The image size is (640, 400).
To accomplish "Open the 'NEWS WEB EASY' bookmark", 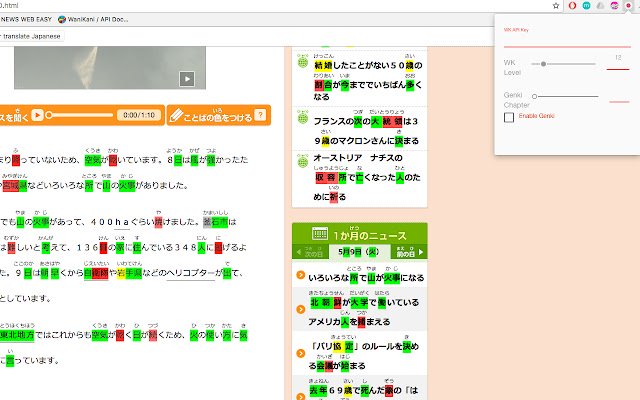I will 26,19.
